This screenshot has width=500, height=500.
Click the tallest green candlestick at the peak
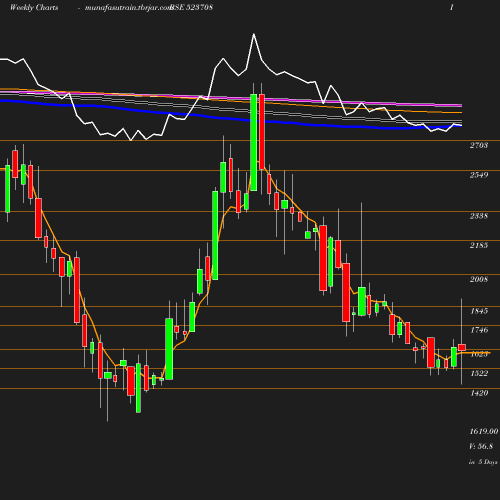pos(254,142)
